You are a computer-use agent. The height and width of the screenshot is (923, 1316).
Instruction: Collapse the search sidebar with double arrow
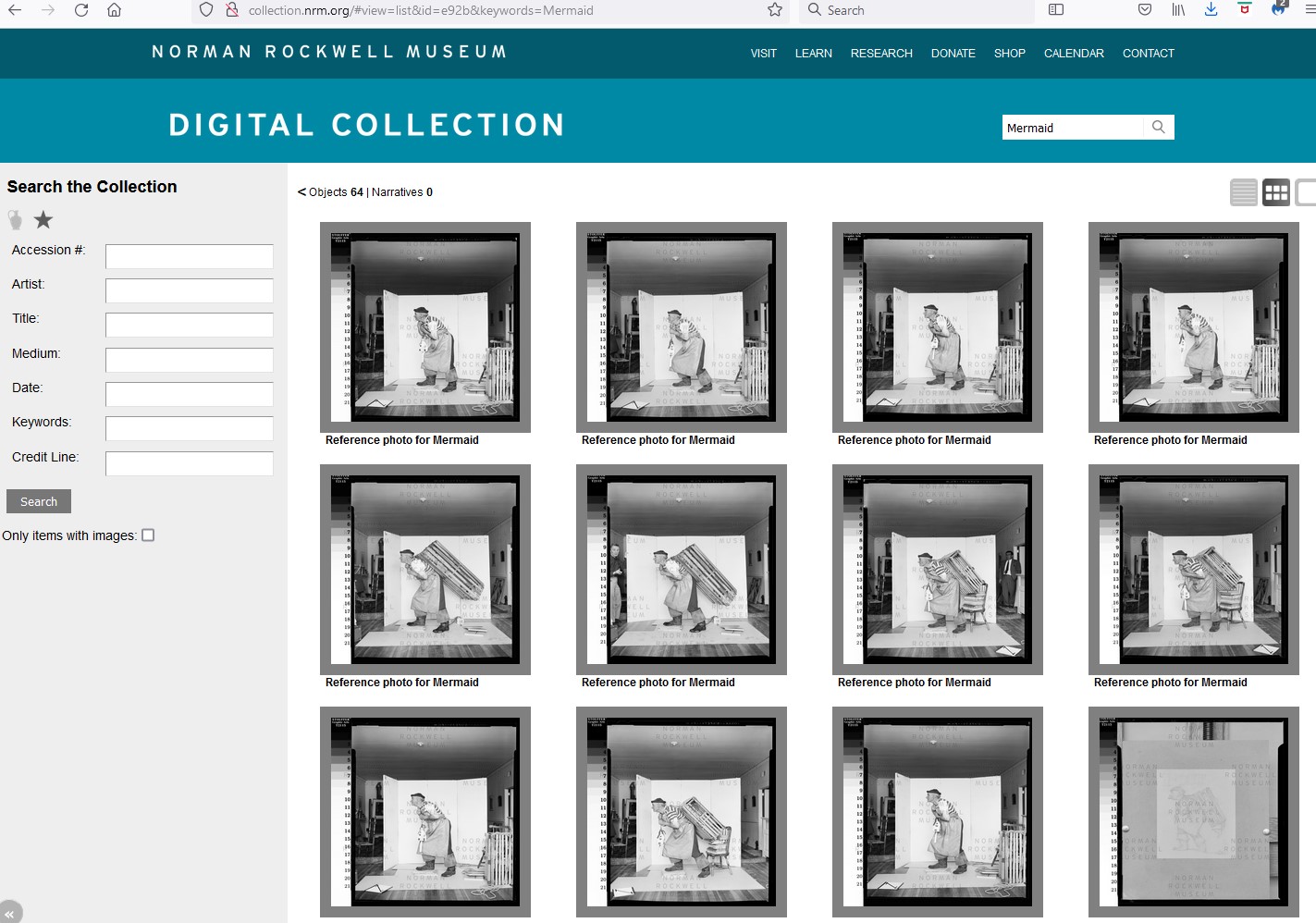(x=9, y=913)
